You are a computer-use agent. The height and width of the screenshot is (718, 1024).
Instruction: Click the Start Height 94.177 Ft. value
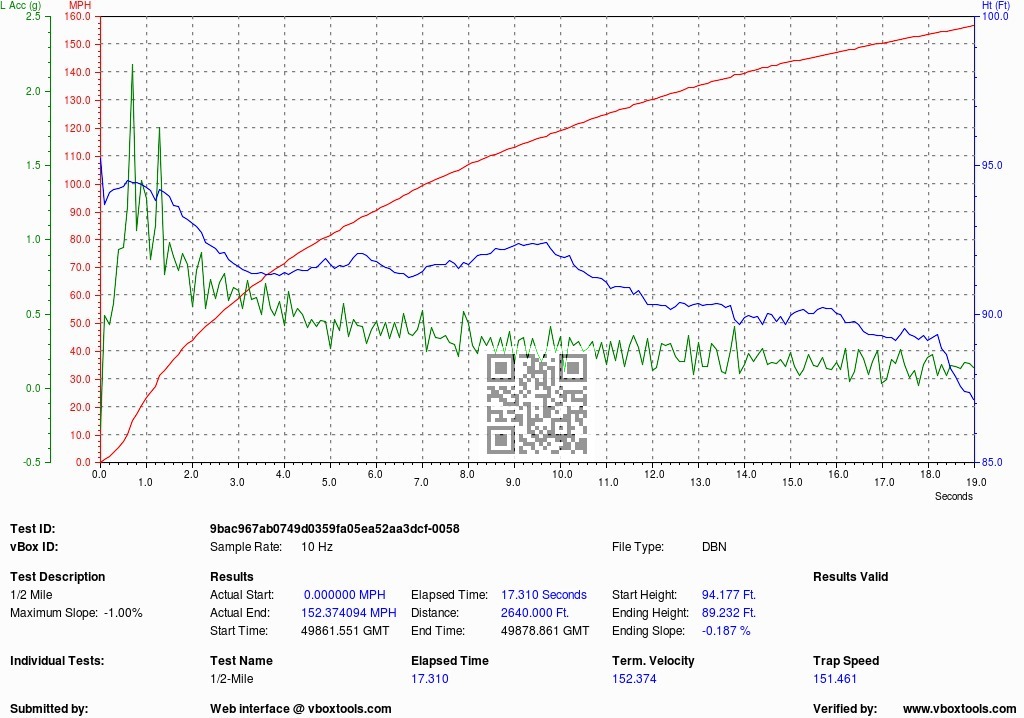[x=729, y=595]
